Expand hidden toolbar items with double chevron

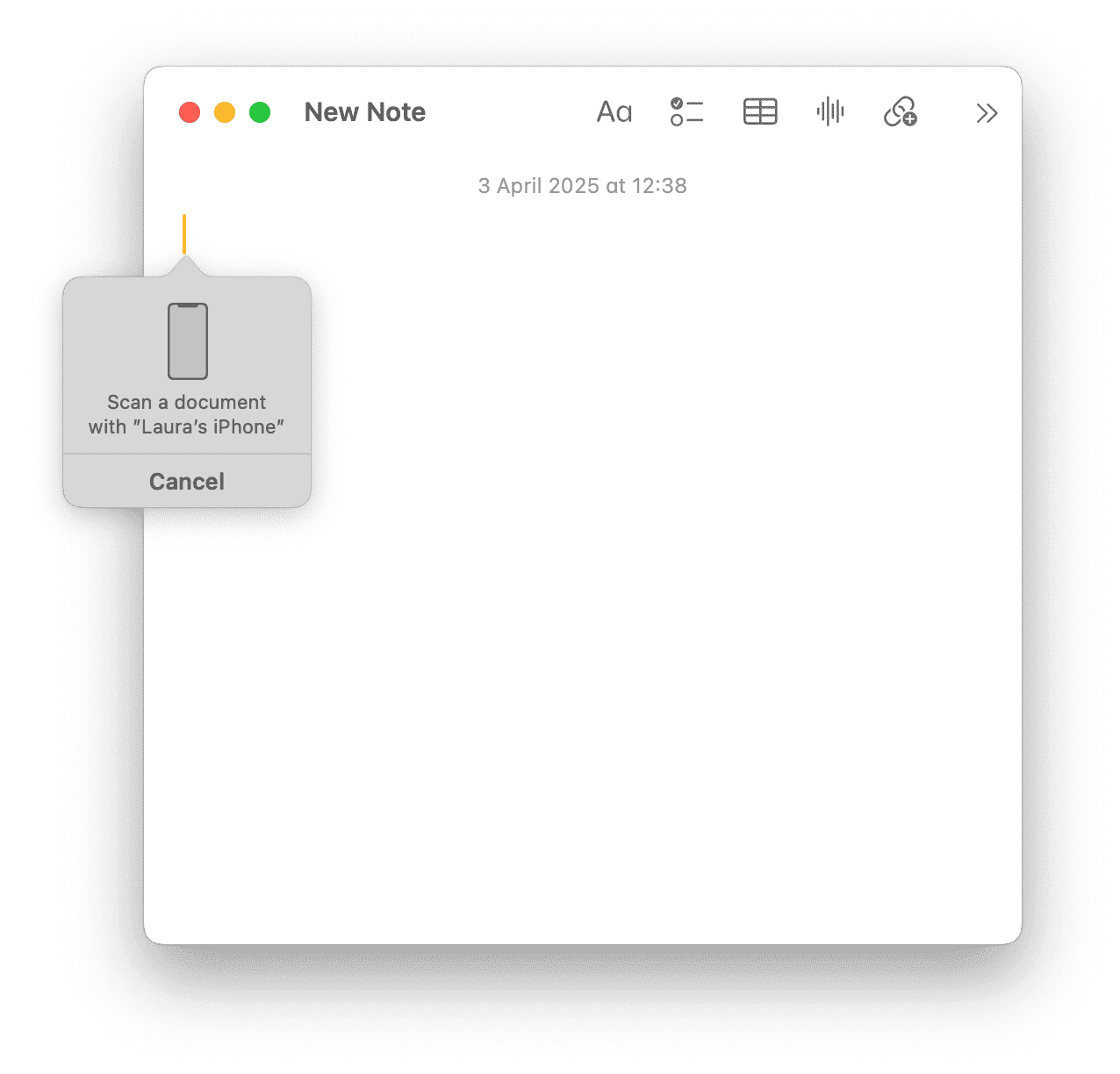987,113
